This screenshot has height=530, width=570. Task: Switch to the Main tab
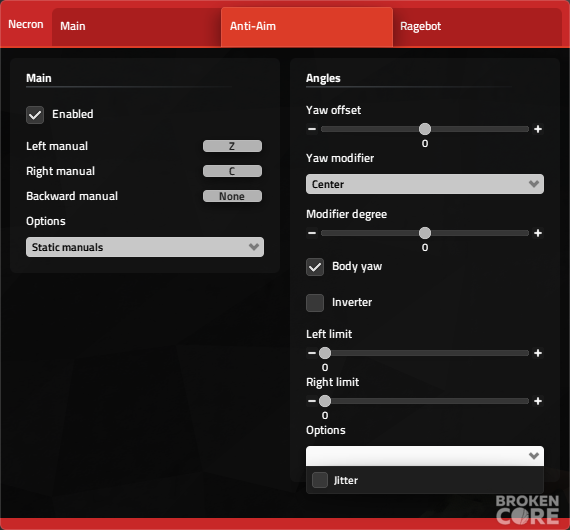click(x=136, y=27)
